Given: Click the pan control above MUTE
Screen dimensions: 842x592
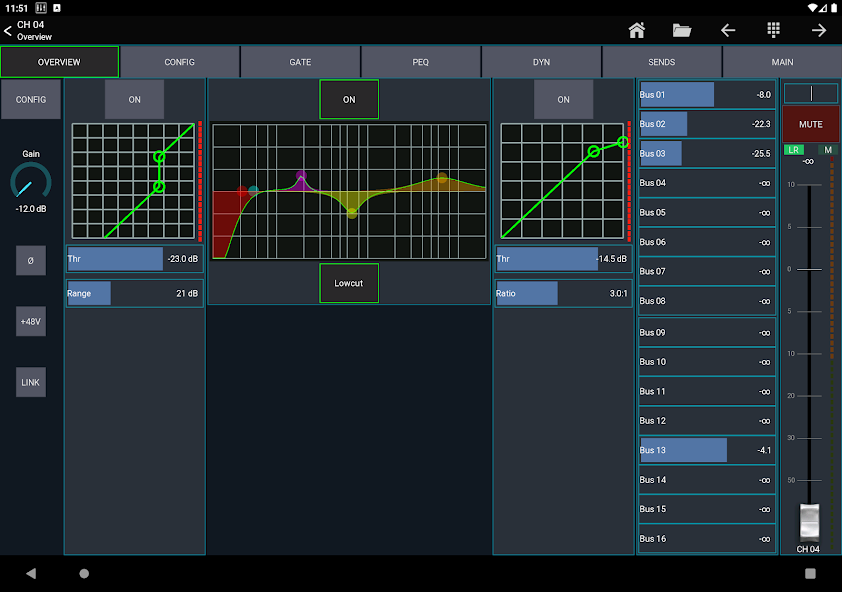Looking at the screenshot, I should pyautogui.click(x=810, y=93).
